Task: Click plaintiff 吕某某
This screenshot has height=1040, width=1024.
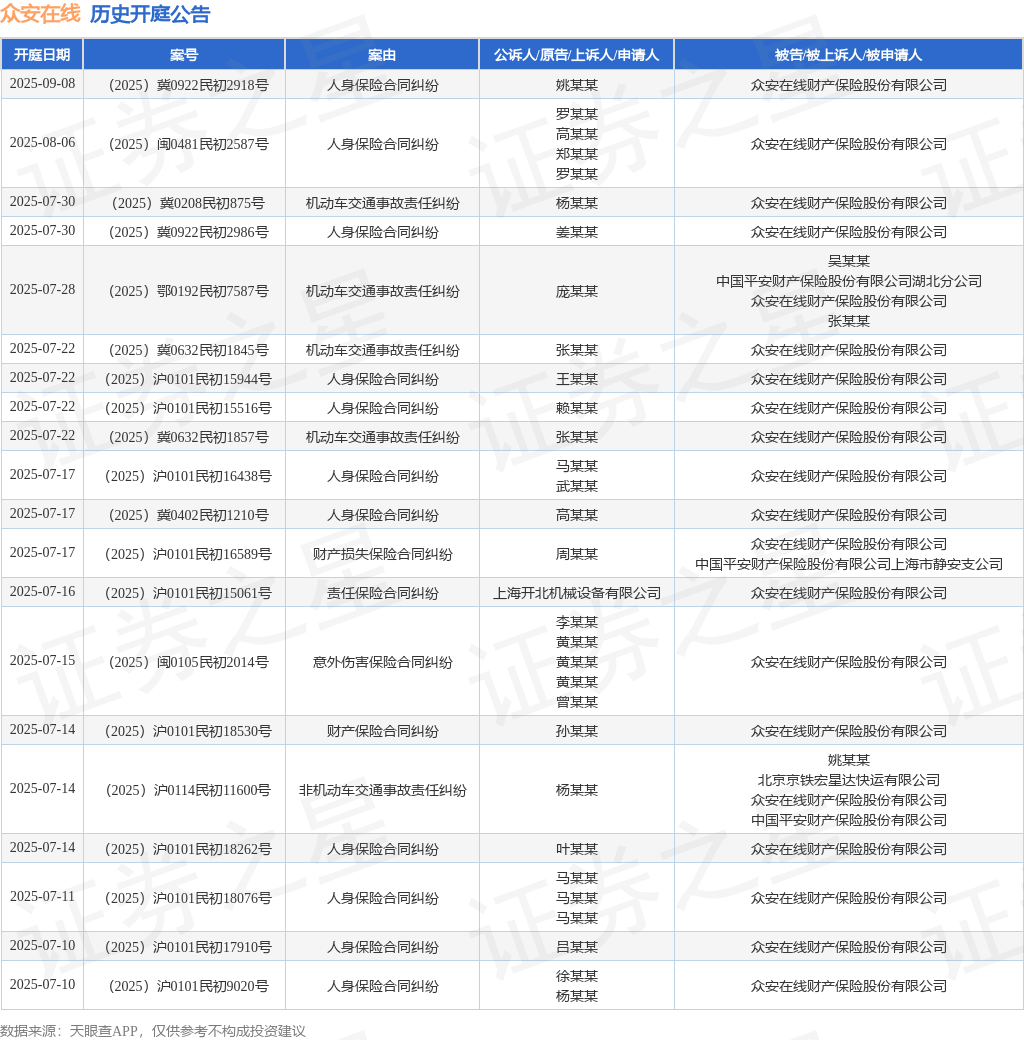Action: pyautogui.click(x=577, y=948)
